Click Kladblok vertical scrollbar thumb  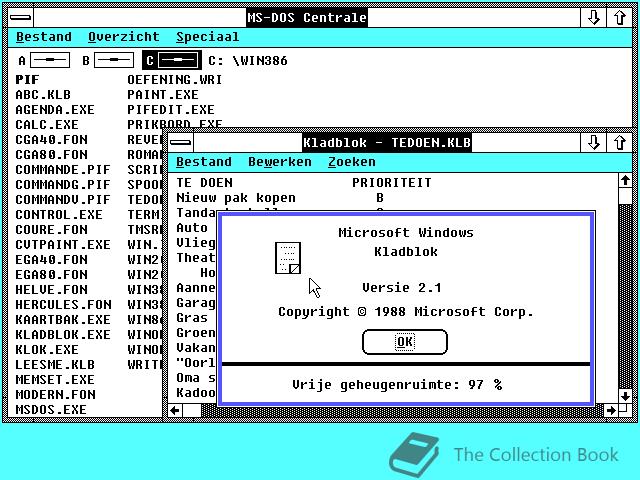(x=625, y=196)
